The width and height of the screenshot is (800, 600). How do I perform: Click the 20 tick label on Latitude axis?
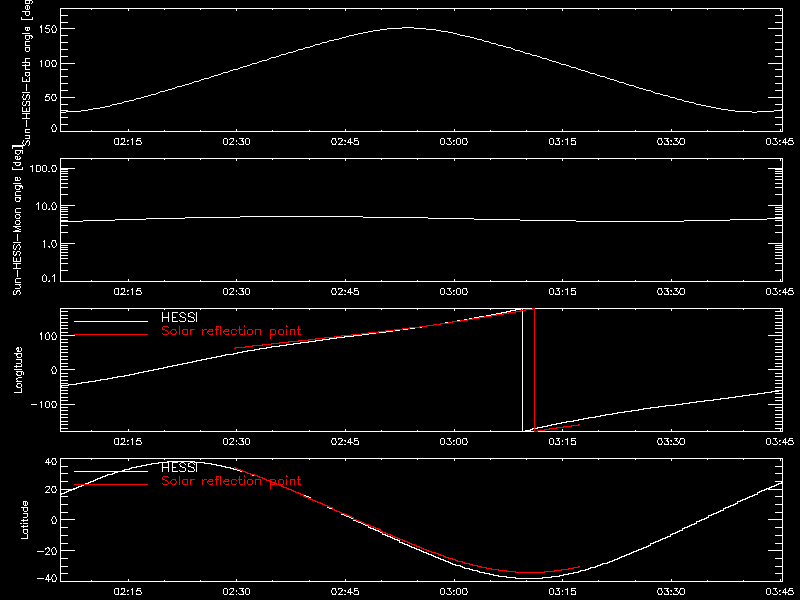point(51,489)
